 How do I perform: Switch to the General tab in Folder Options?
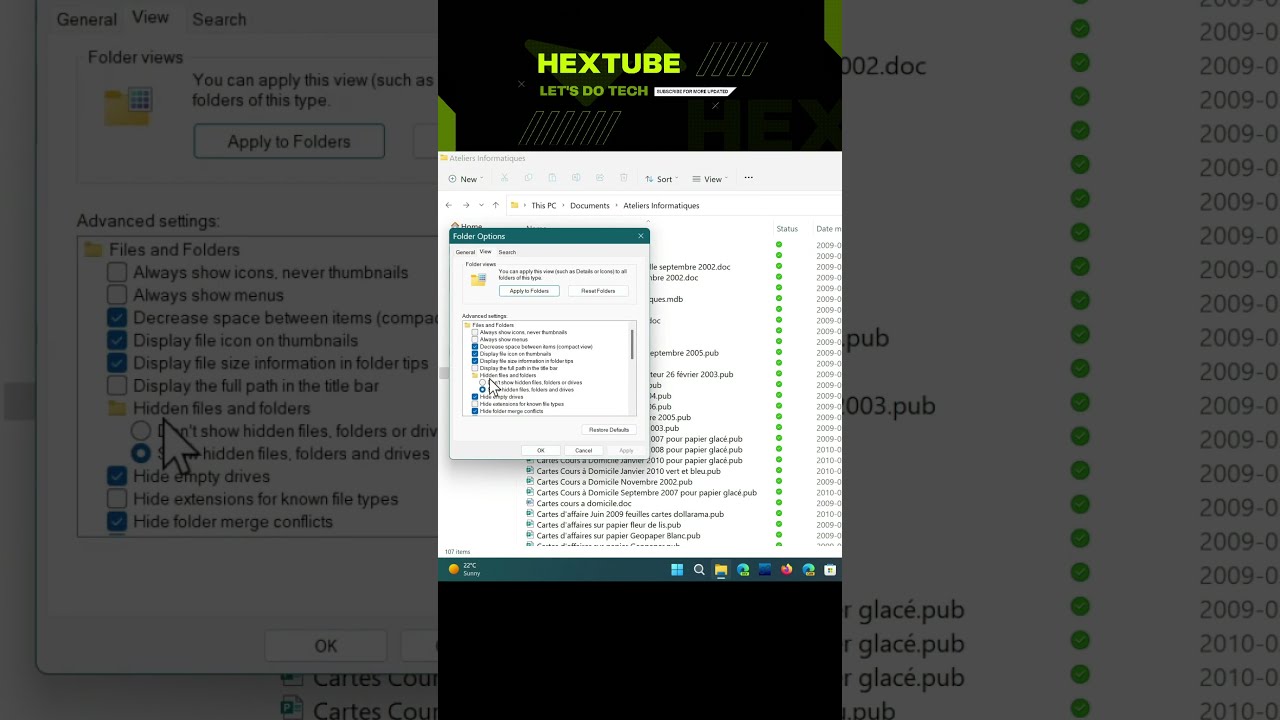pos(465,252)
